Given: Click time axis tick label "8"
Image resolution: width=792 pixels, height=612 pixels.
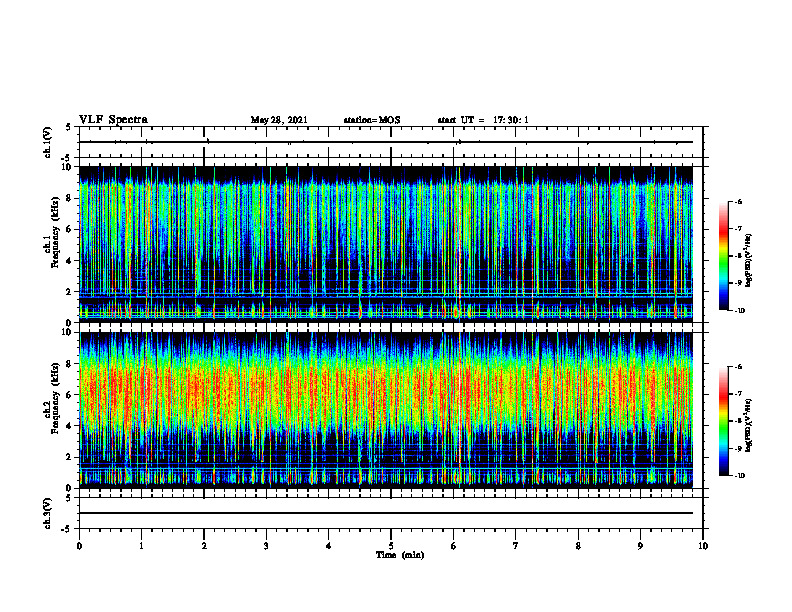Looking at the screenshot, I should pyautogui.click(x=578, y=546).
